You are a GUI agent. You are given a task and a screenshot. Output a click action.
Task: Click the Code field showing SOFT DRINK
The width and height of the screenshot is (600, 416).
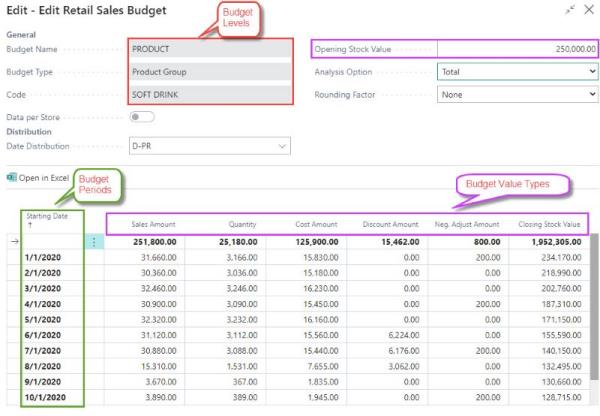click(210, 95)
